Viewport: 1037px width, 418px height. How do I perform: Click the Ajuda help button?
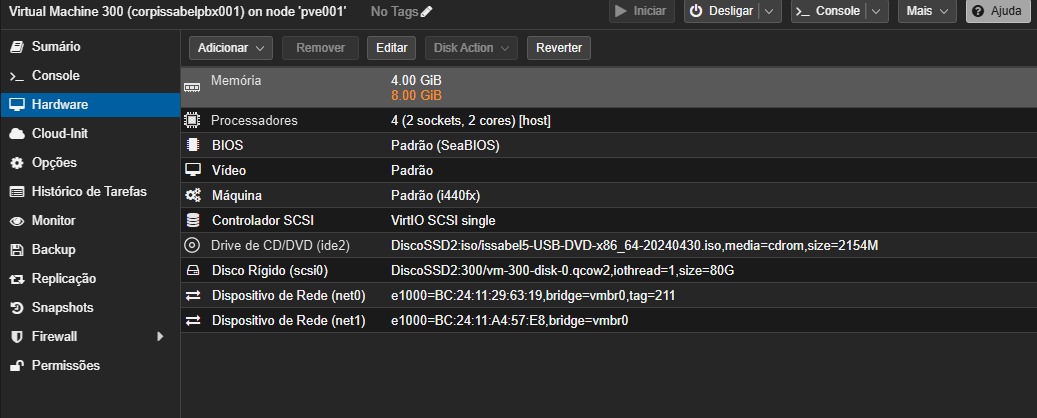[998, 11]
